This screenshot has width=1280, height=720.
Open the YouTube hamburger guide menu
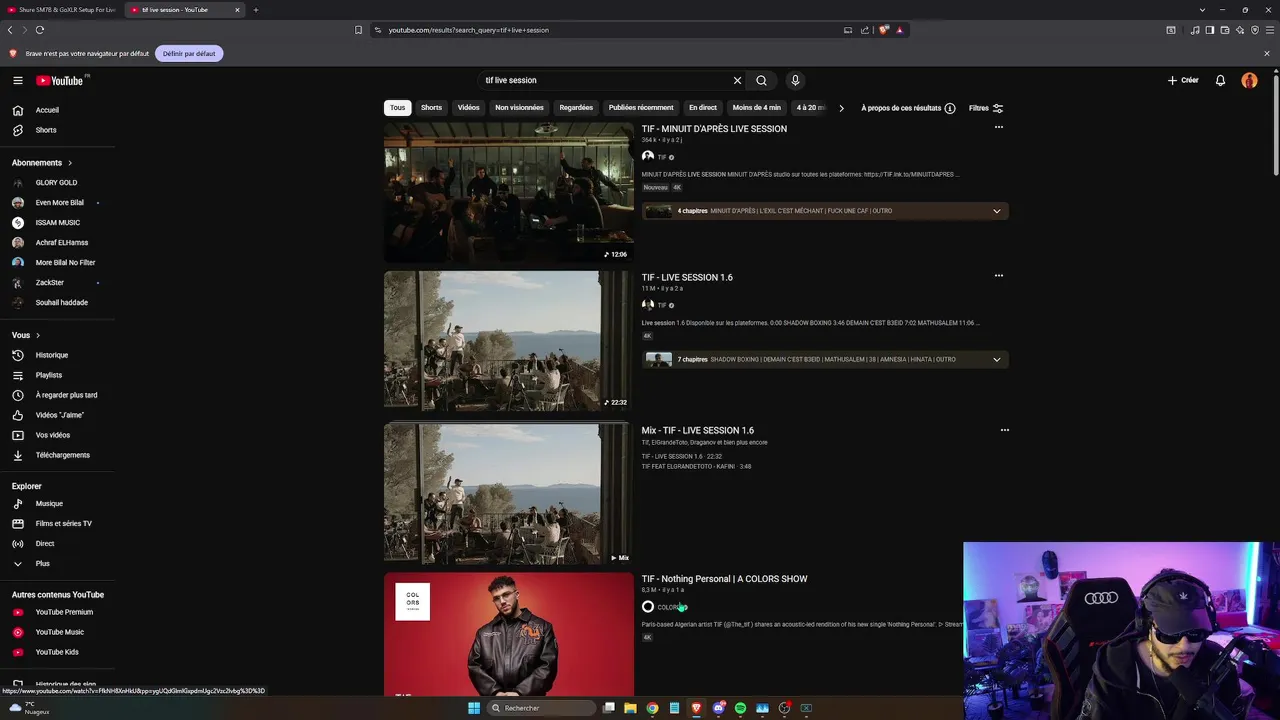coord(18,80)
